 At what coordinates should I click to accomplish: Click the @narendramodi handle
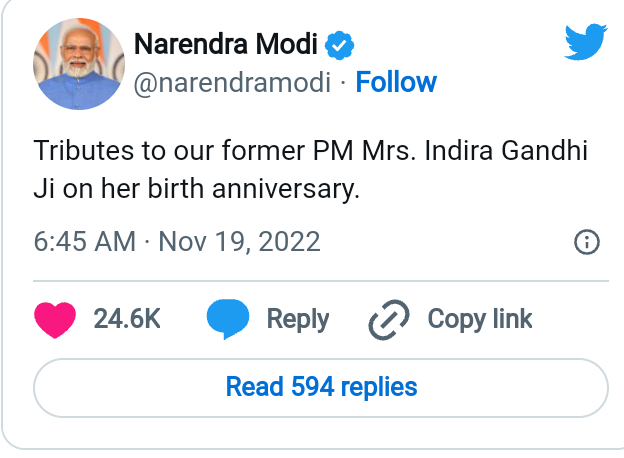(232, 82)
